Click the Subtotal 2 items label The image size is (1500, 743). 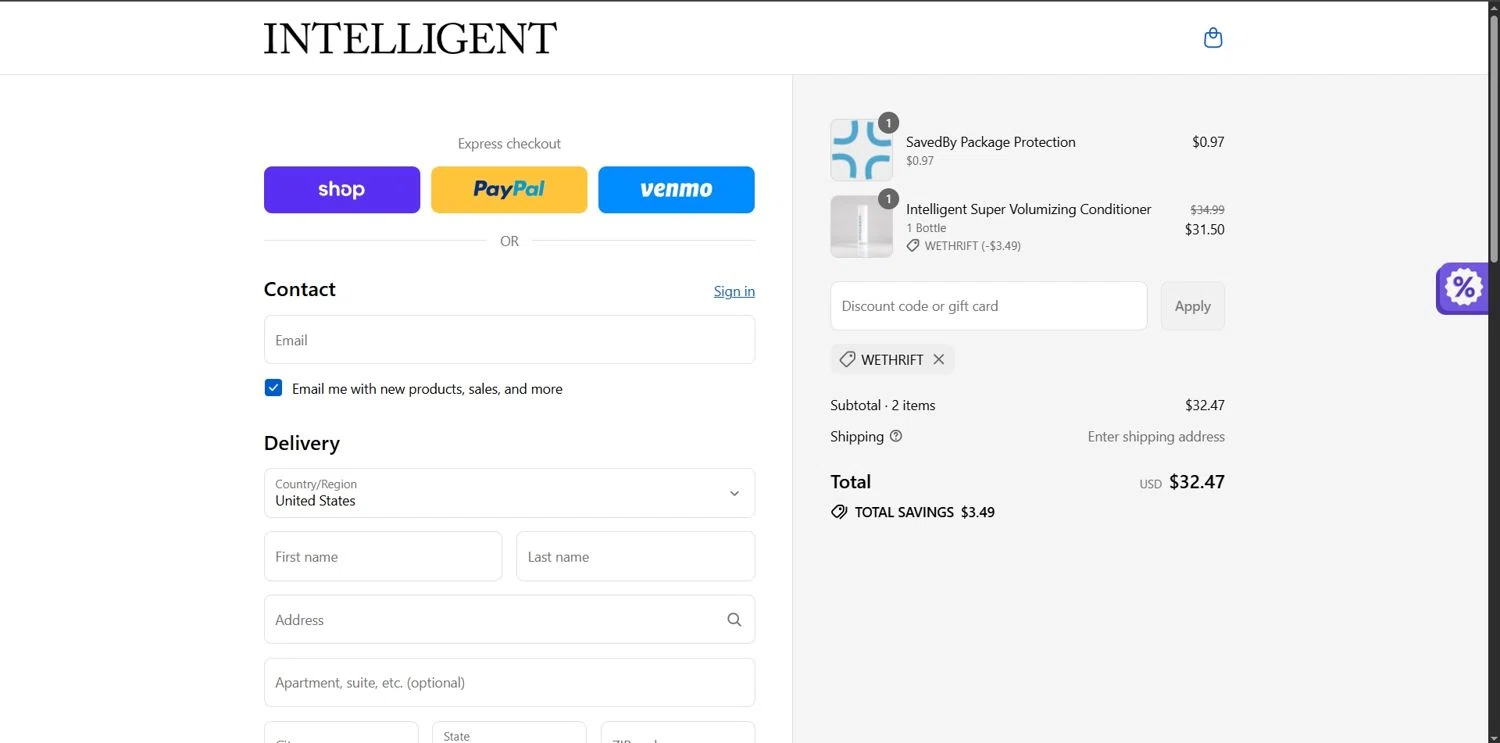882,405
